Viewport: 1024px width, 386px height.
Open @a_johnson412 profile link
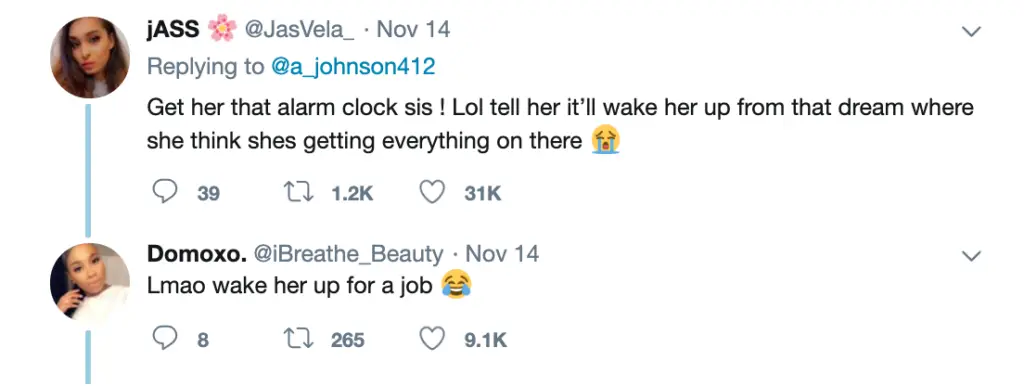[353, 67]
